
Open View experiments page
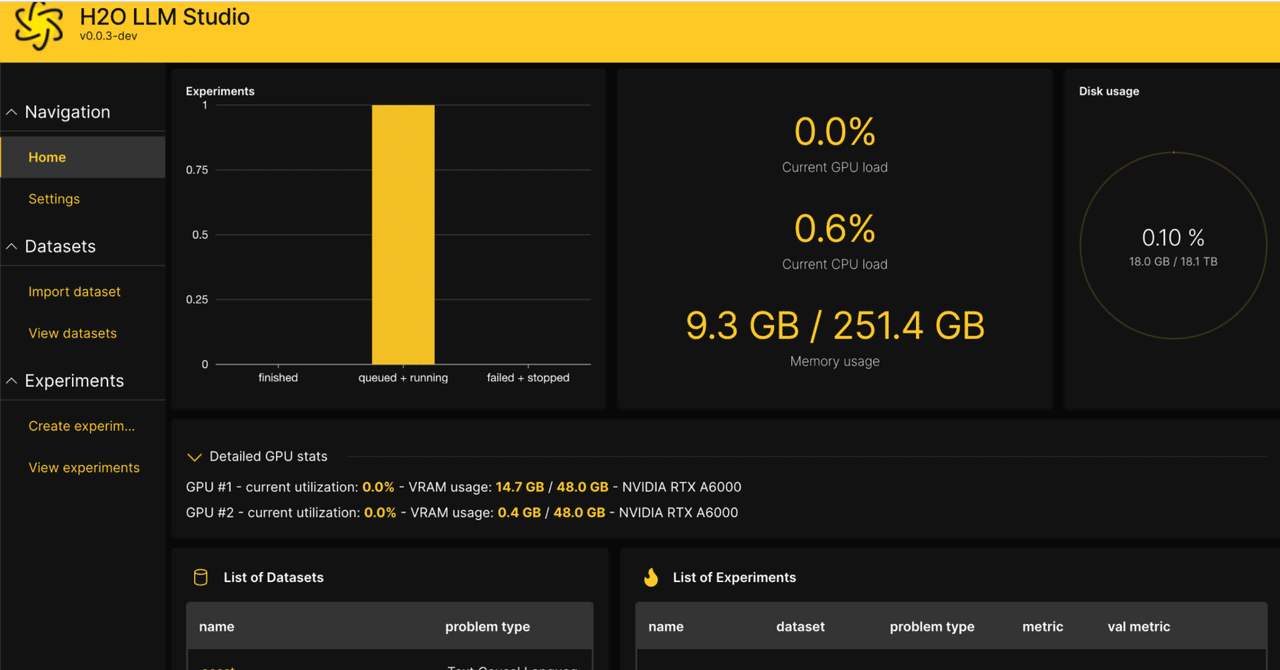(84, 467)
